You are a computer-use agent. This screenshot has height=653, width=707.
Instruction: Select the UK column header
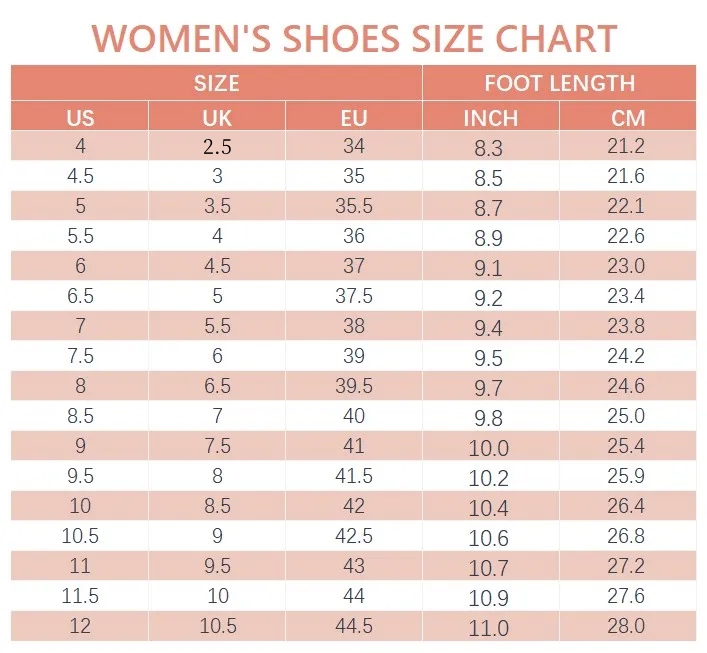217,117
